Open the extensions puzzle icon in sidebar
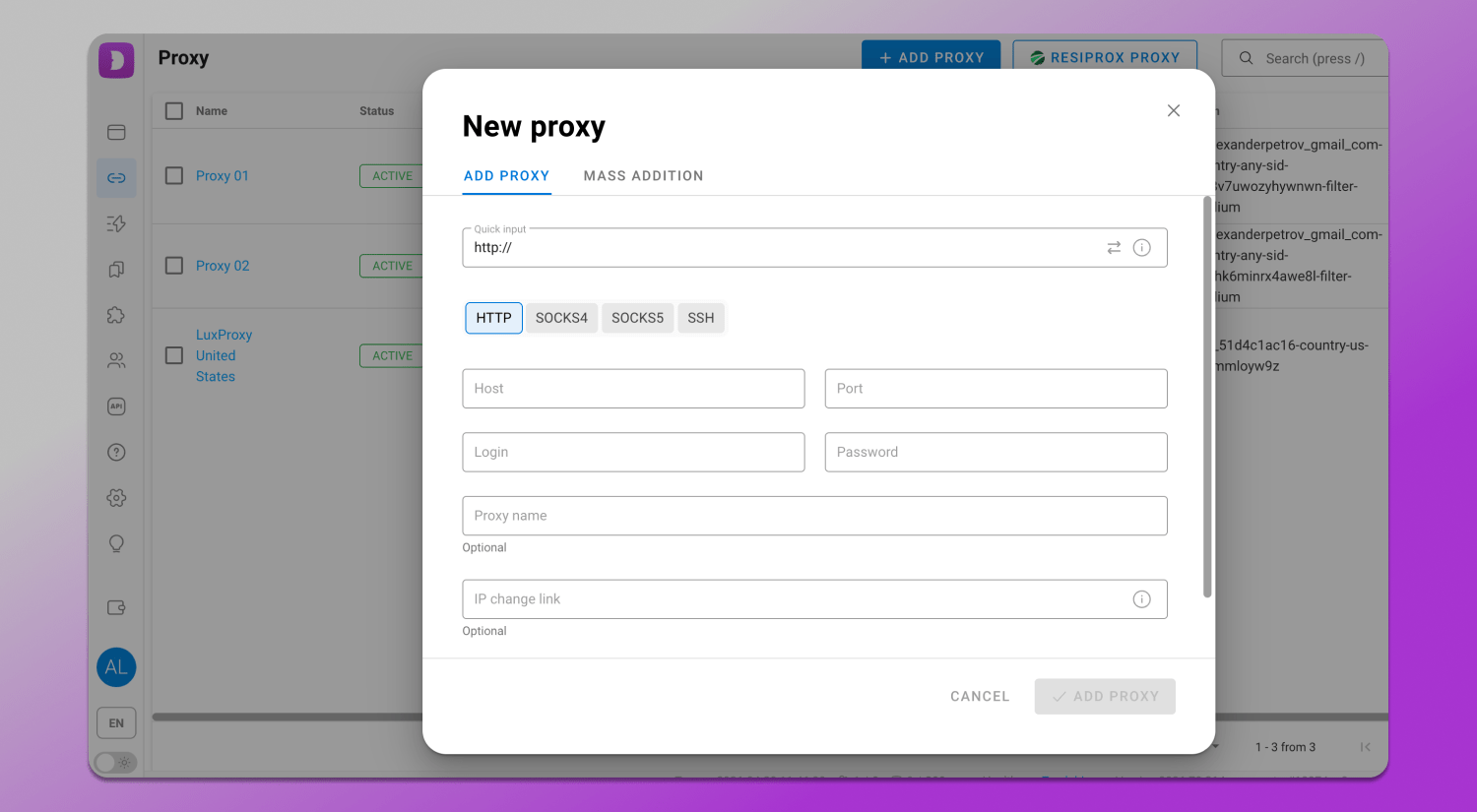Viewport: 1477px width, 812px height. (x=116, y=315)
